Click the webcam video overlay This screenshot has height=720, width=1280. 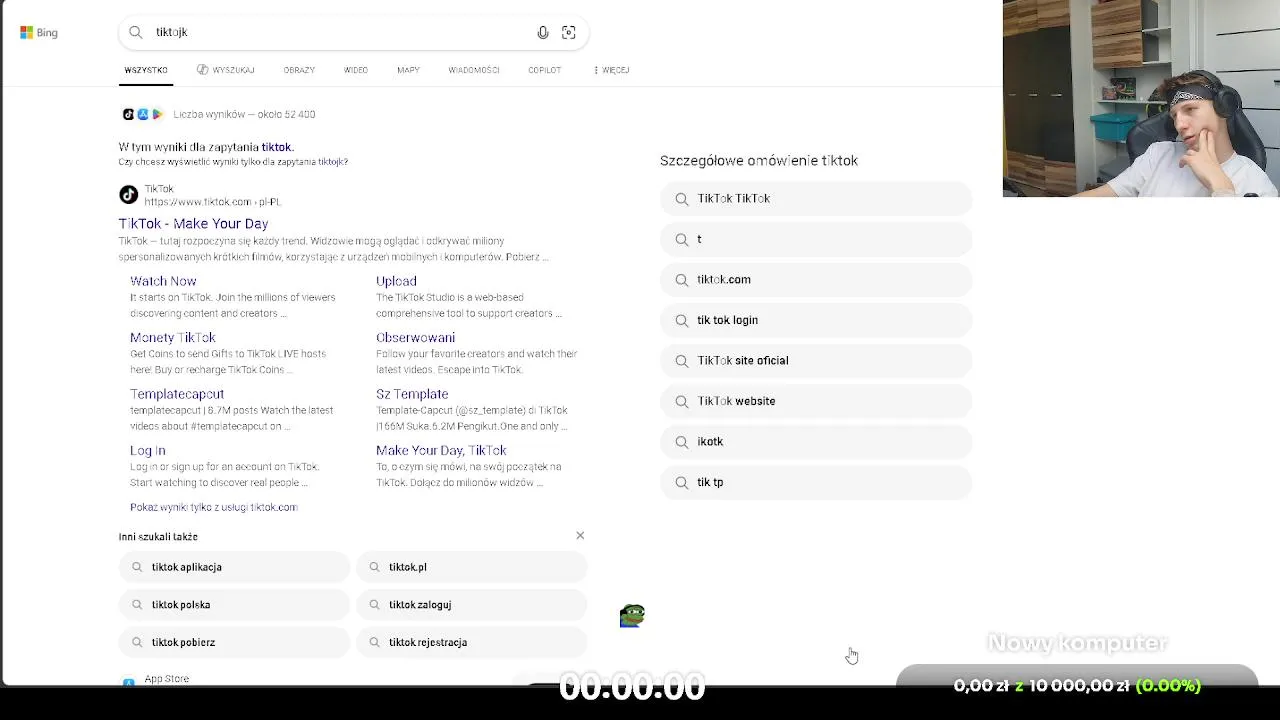click(1141, 98)
